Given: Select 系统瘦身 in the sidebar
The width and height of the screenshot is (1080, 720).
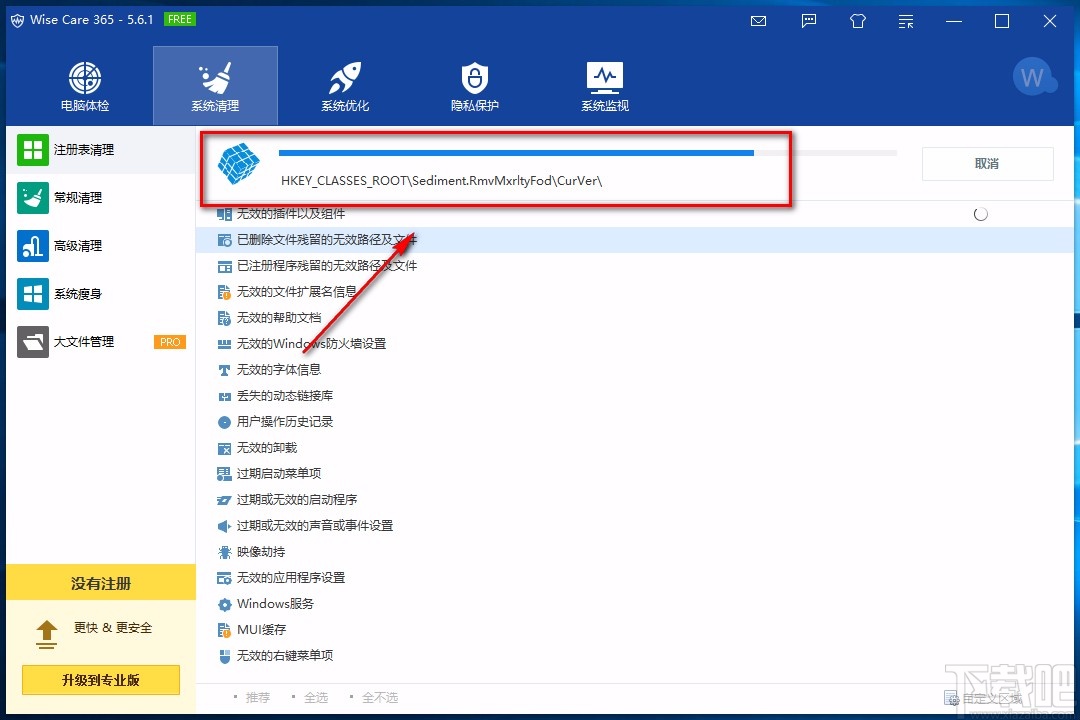Looking at the screenshot, I should 101,294.
